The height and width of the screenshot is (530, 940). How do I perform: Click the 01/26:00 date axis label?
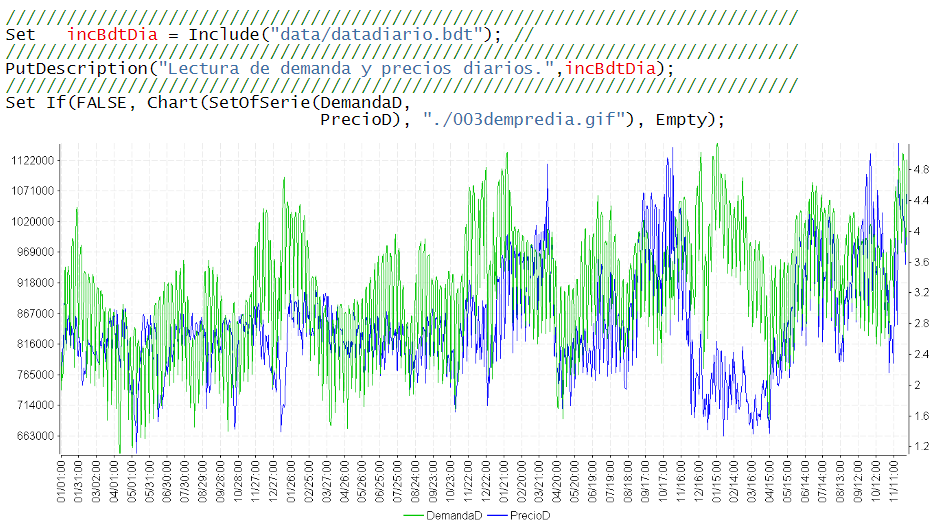(291, 481)
